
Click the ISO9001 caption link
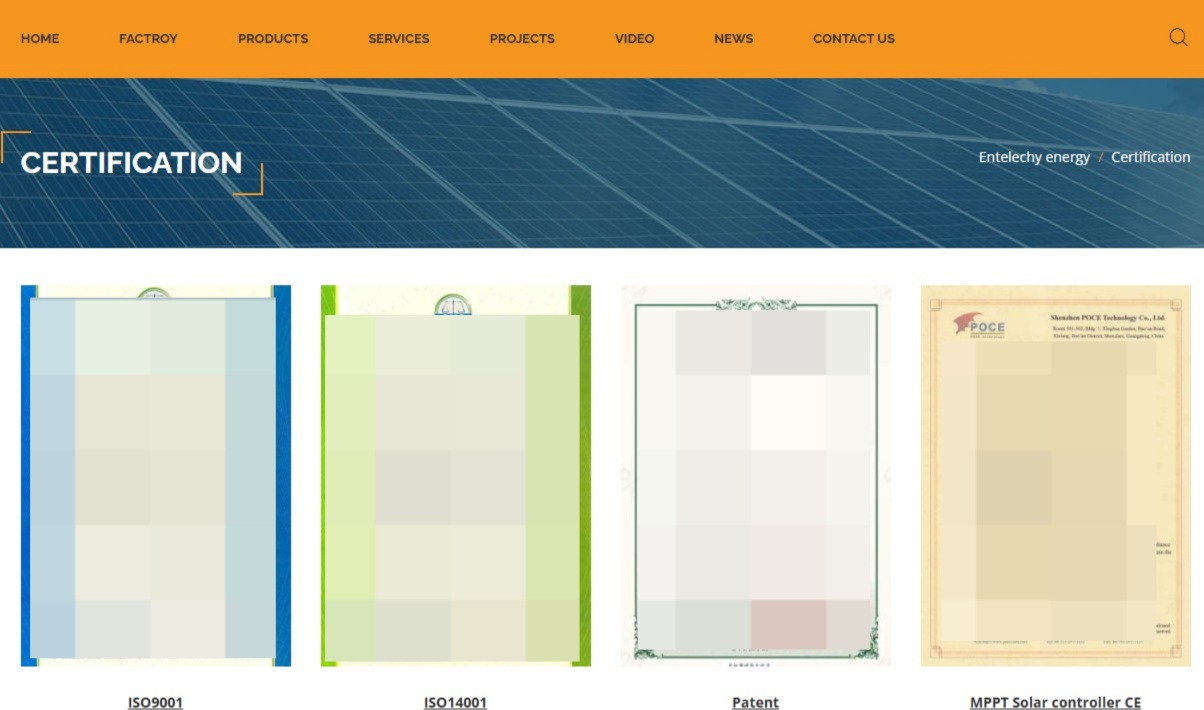click(155, 702)
